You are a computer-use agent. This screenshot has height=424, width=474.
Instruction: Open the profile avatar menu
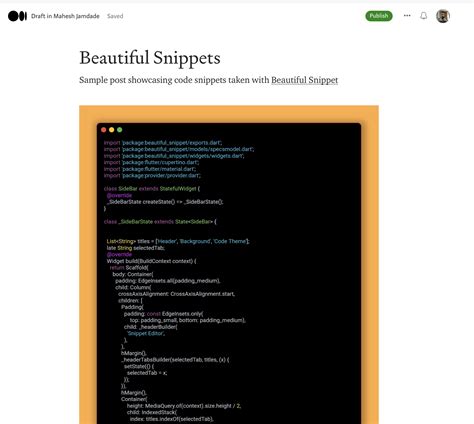pyautogui.click(x=443, y=16)
